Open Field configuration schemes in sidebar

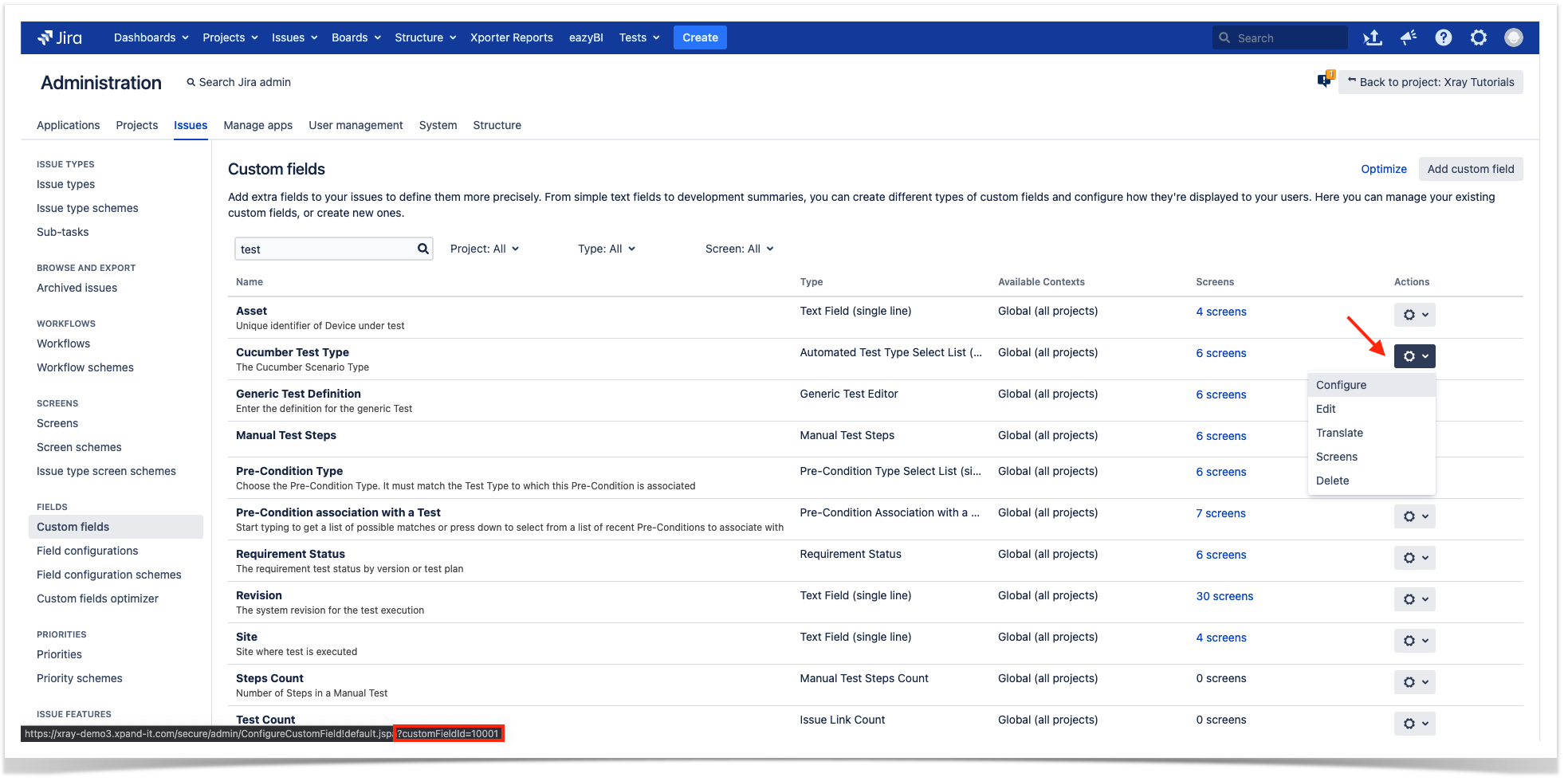[x=108, y=575]
